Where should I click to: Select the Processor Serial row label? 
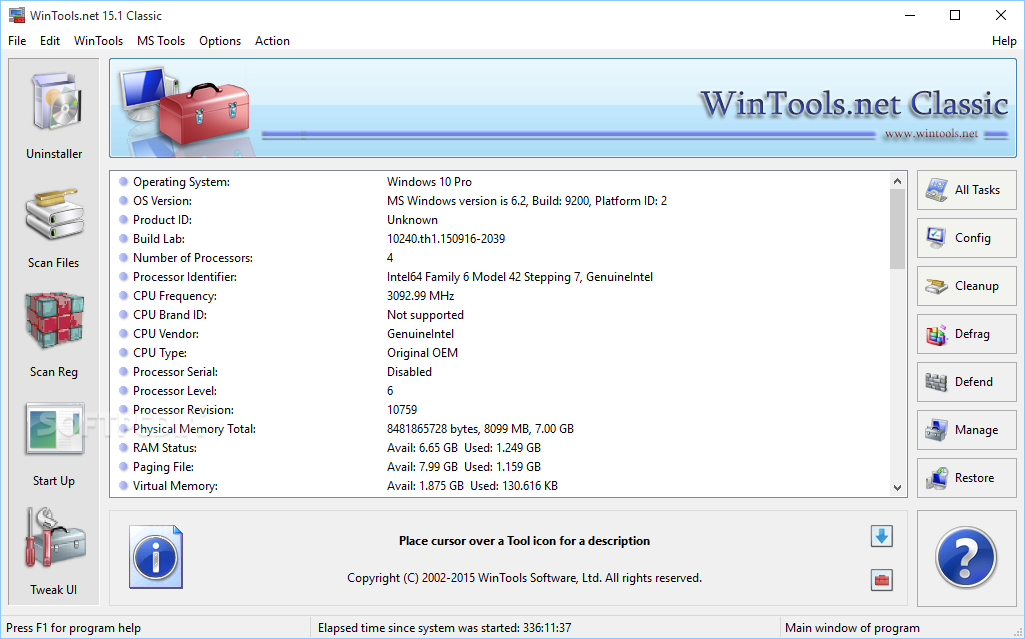(175, 372)
